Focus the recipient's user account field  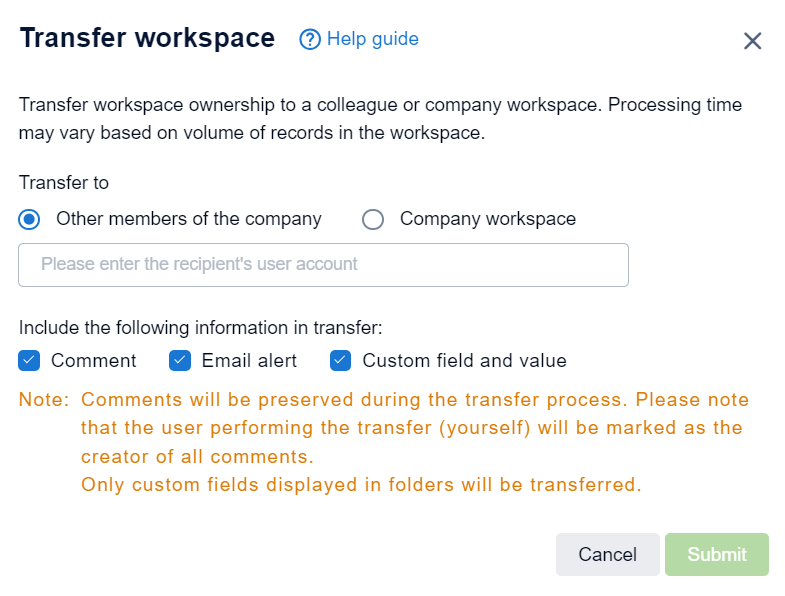point(323,265)
